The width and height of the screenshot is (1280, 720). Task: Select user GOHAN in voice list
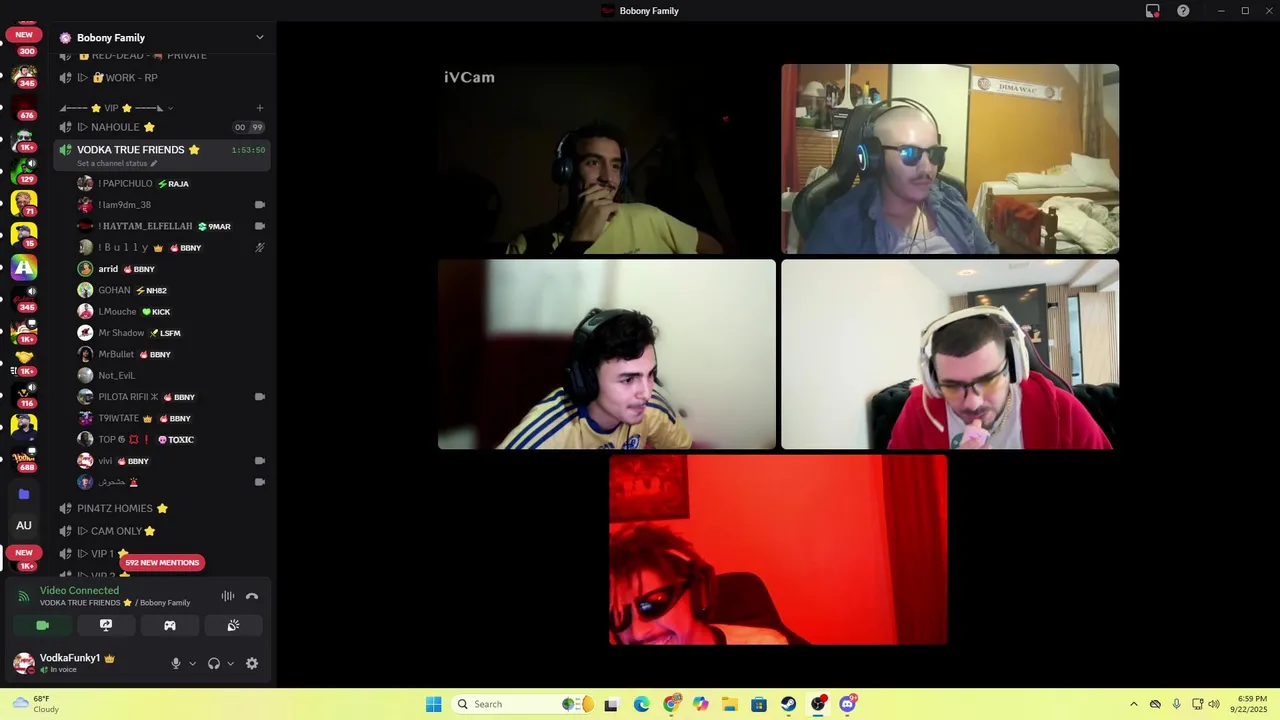[170, 290]
